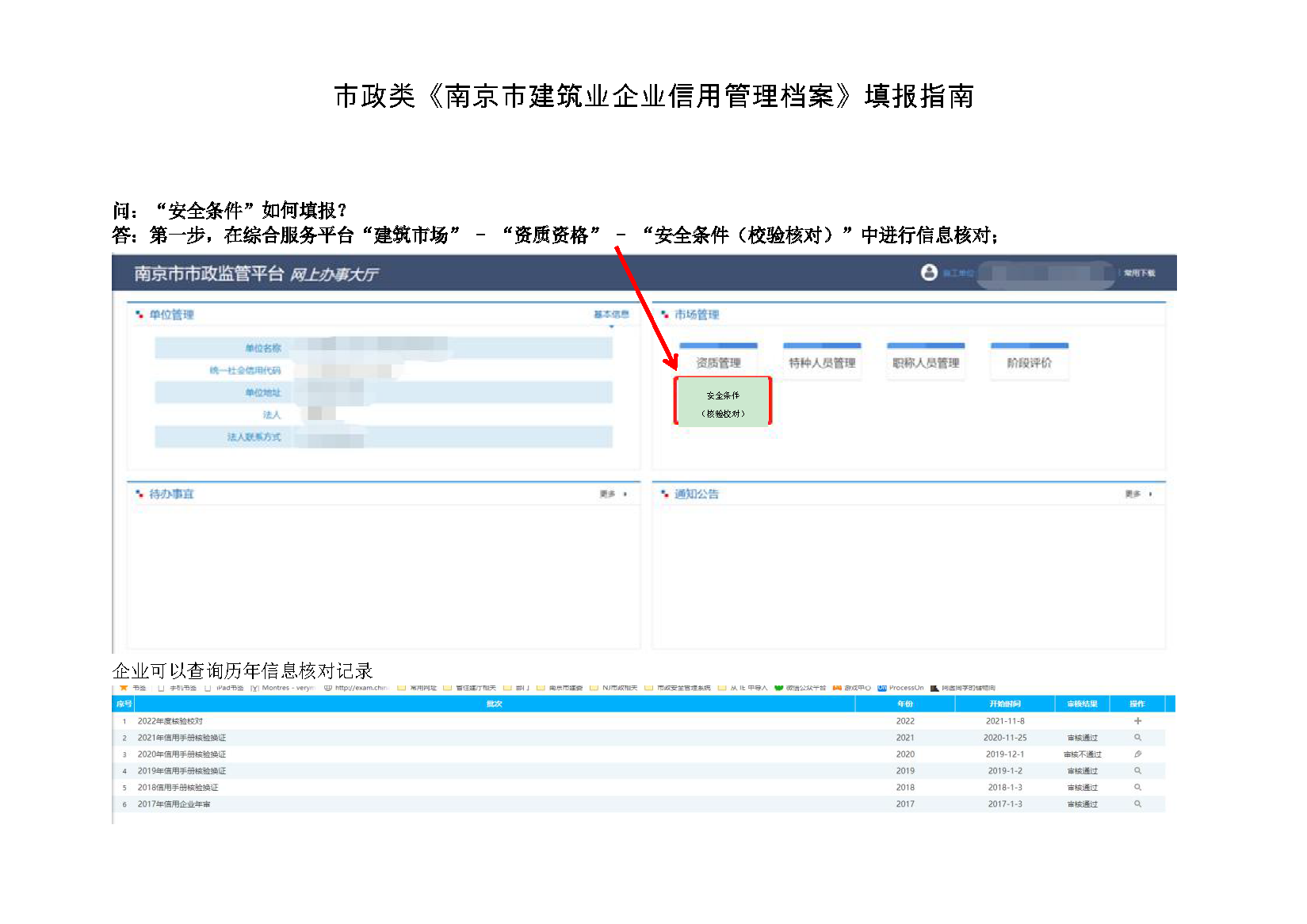Expand 更多 in the 通知公告 panel

tap(1138, 494)
